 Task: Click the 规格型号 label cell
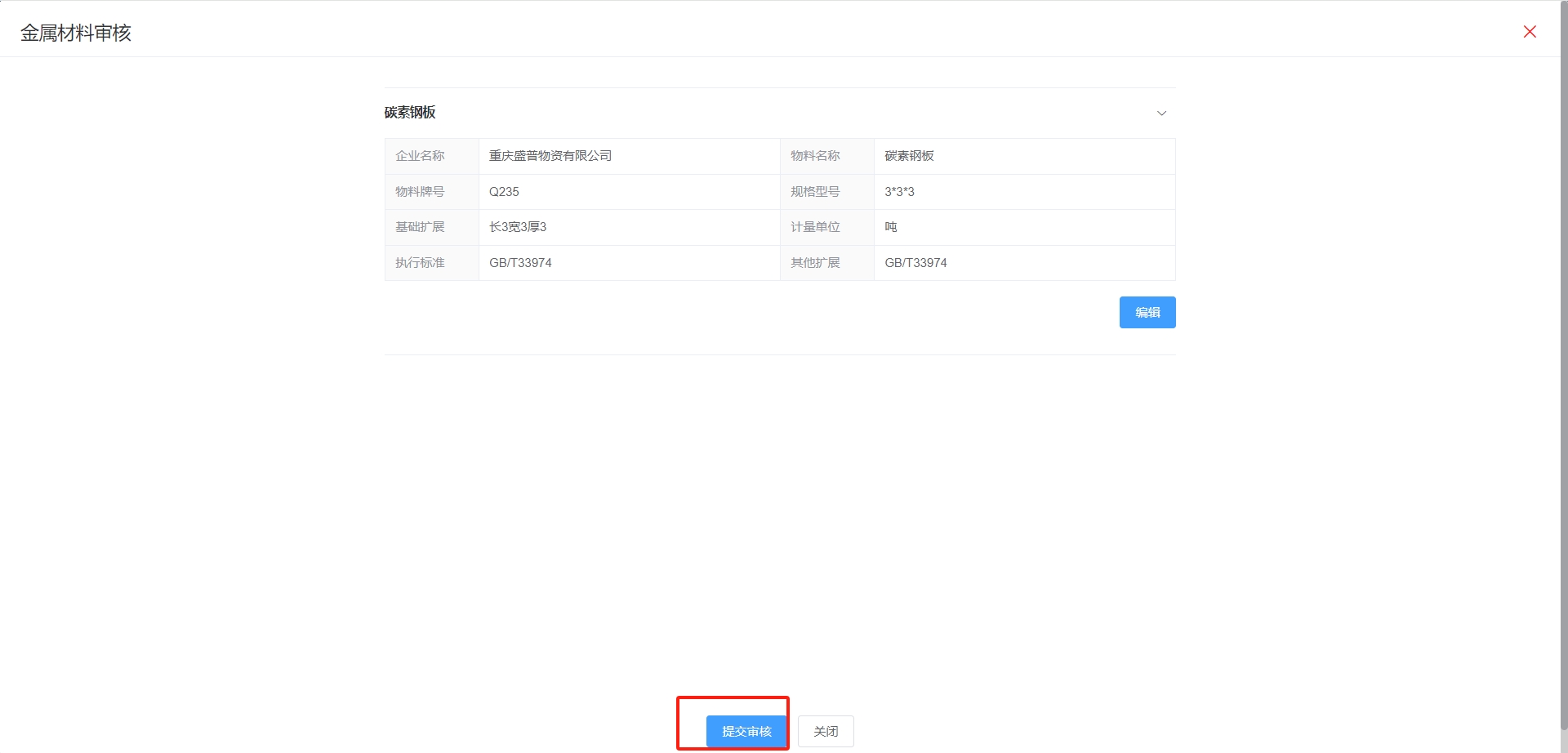point(815,192)
